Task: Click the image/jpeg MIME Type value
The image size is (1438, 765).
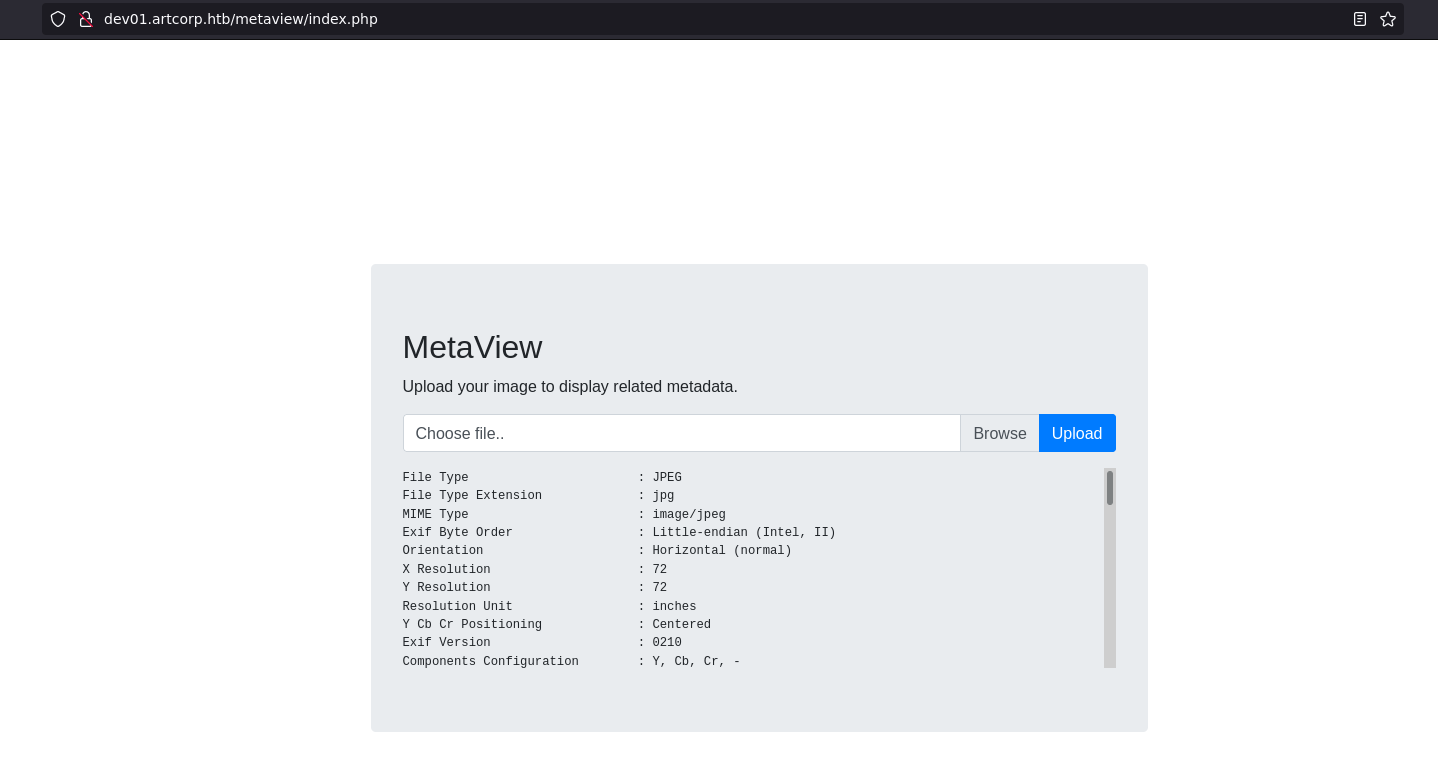Action: pyautogui.click(x=688, y=515)
